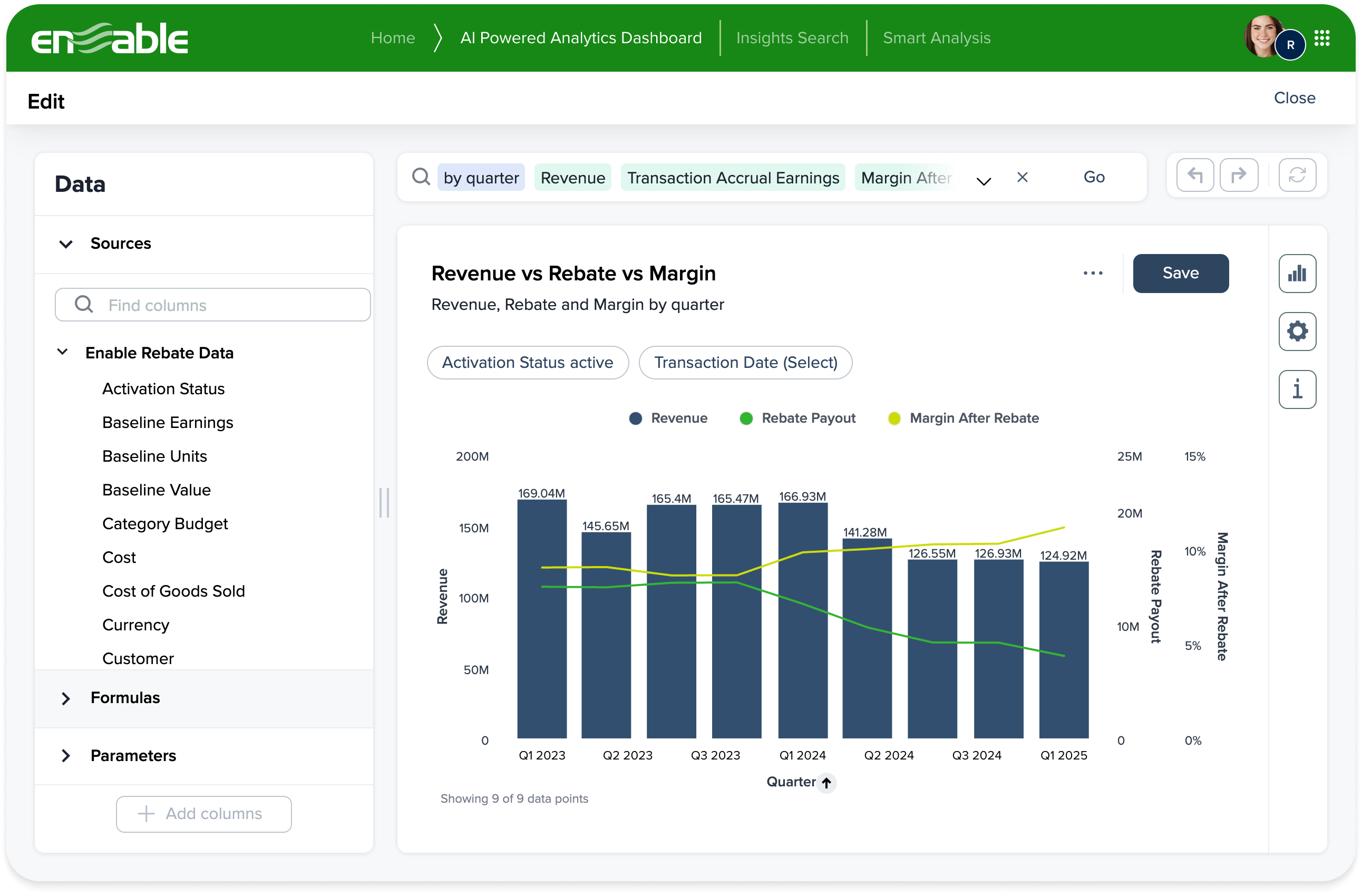Toggle Revenue series in legend
The image size is (1362, 896).
click(x=667, y=418)
